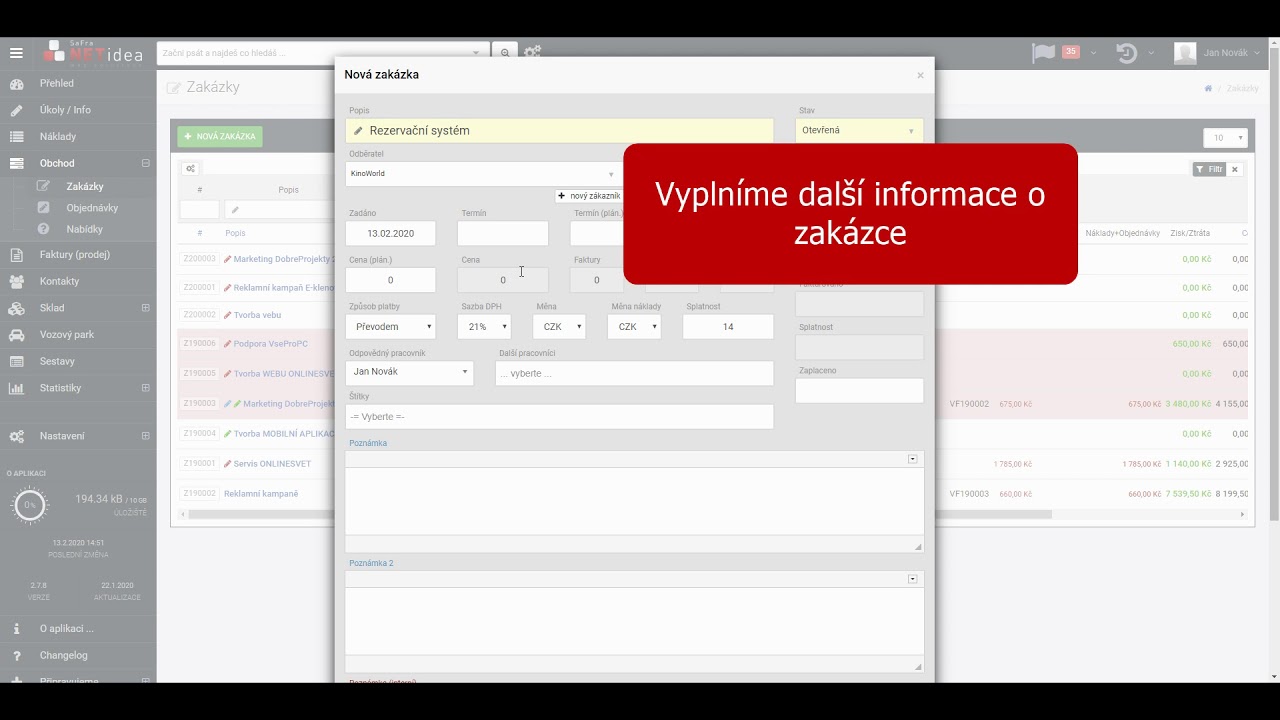The width and height of the screenshot is (1280, 720).
Task: Click the Štítky select field
Action: (x=560, y=416)
